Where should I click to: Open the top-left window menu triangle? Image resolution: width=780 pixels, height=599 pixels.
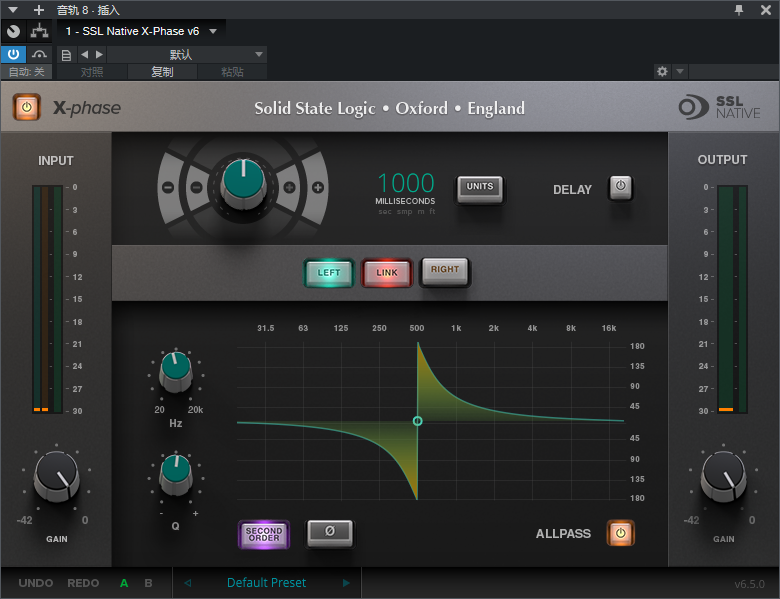13,9
